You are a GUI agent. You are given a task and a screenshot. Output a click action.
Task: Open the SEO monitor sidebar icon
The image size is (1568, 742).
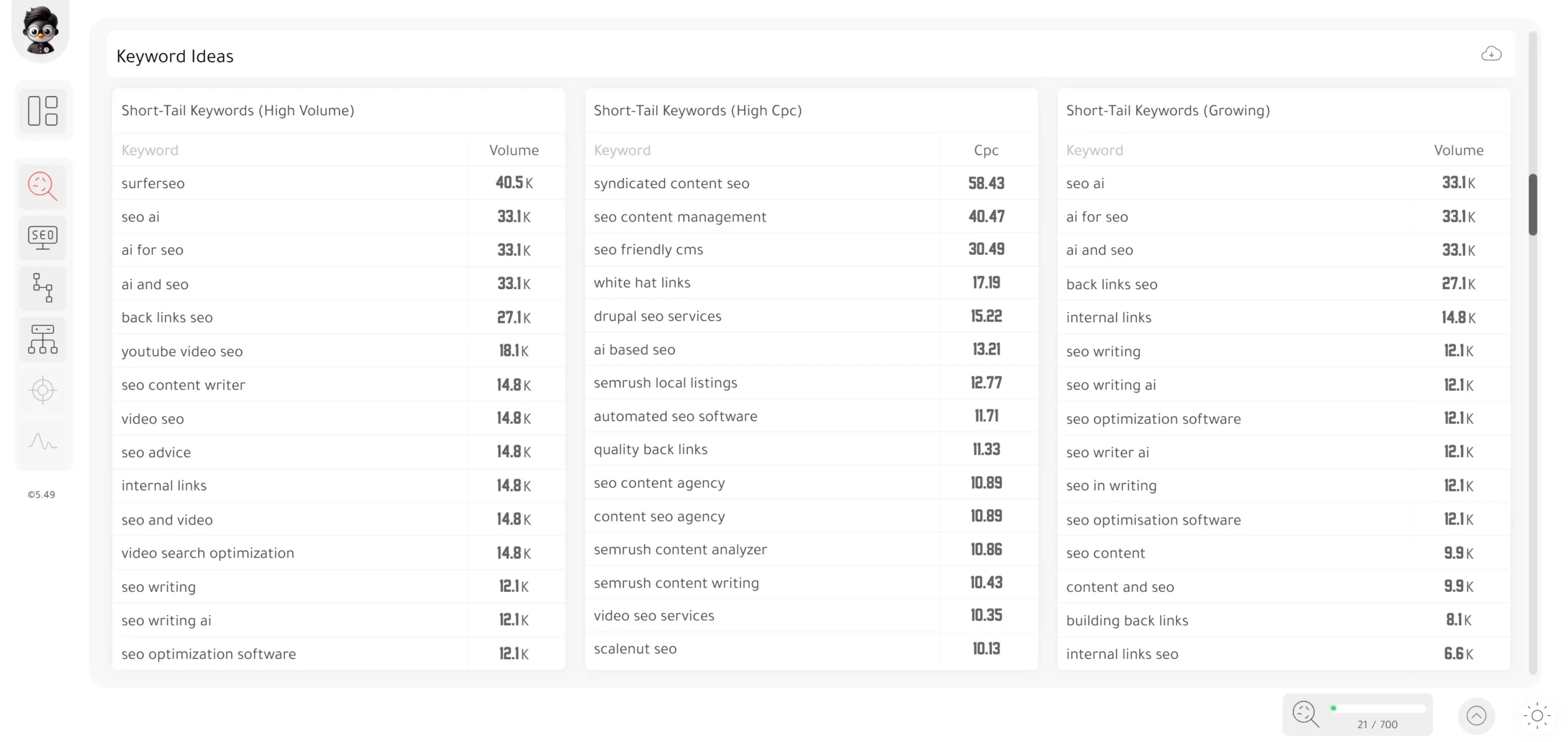coord(43,238)
